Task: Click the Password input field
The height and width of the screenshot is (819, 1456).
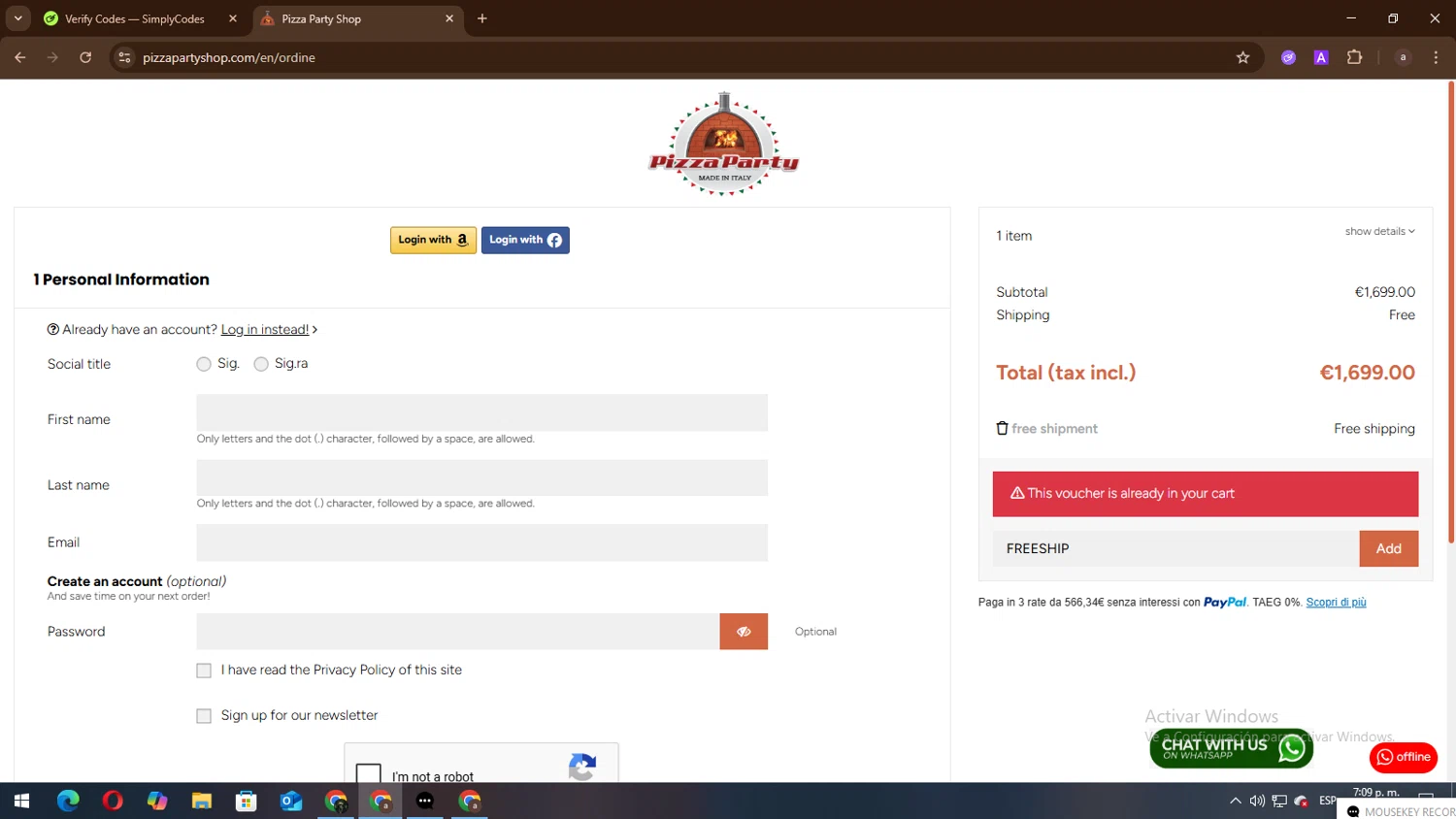Action: tap(457, 631)
